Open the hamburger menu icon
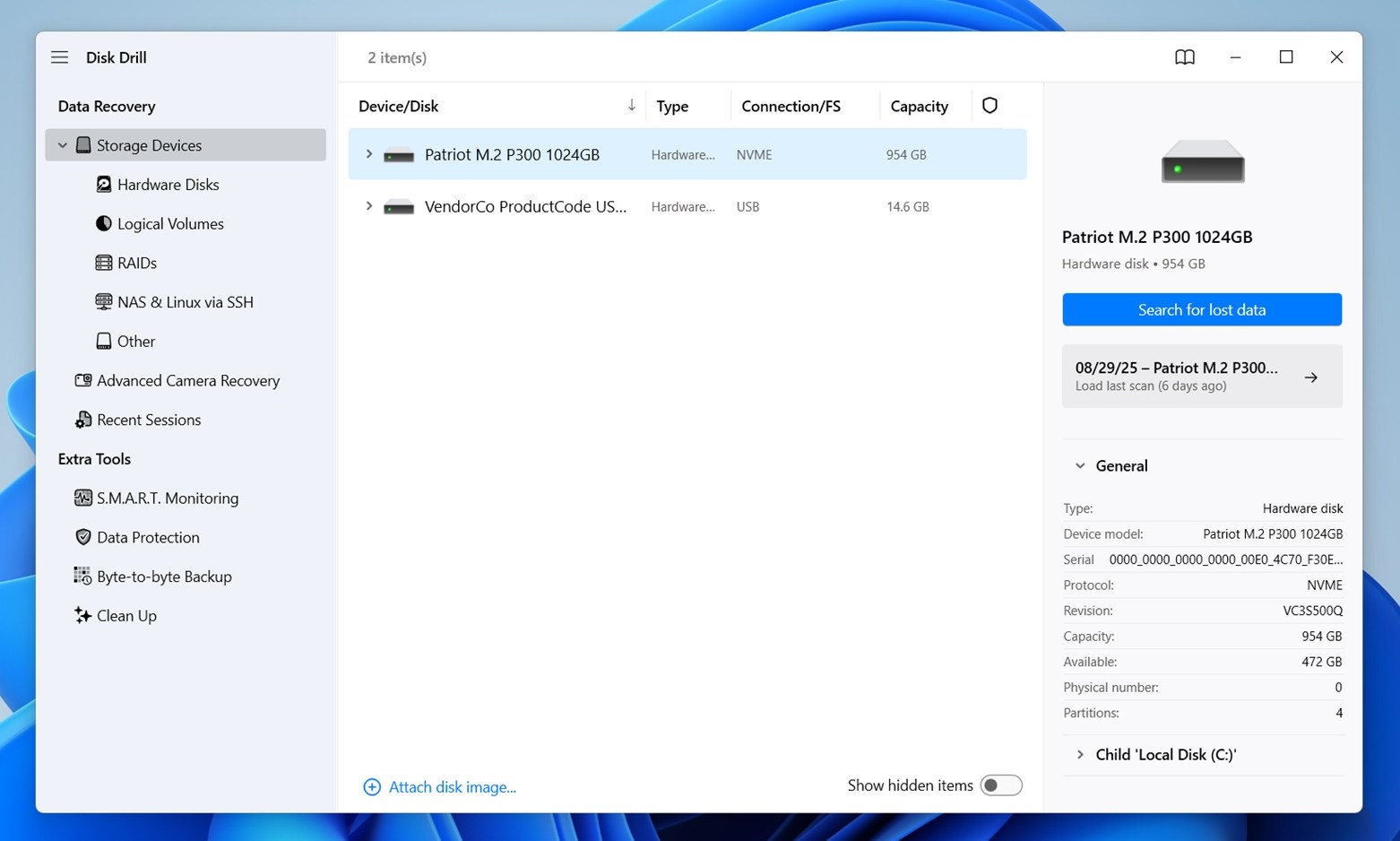 pyautogui.click(x=59, y=56)
